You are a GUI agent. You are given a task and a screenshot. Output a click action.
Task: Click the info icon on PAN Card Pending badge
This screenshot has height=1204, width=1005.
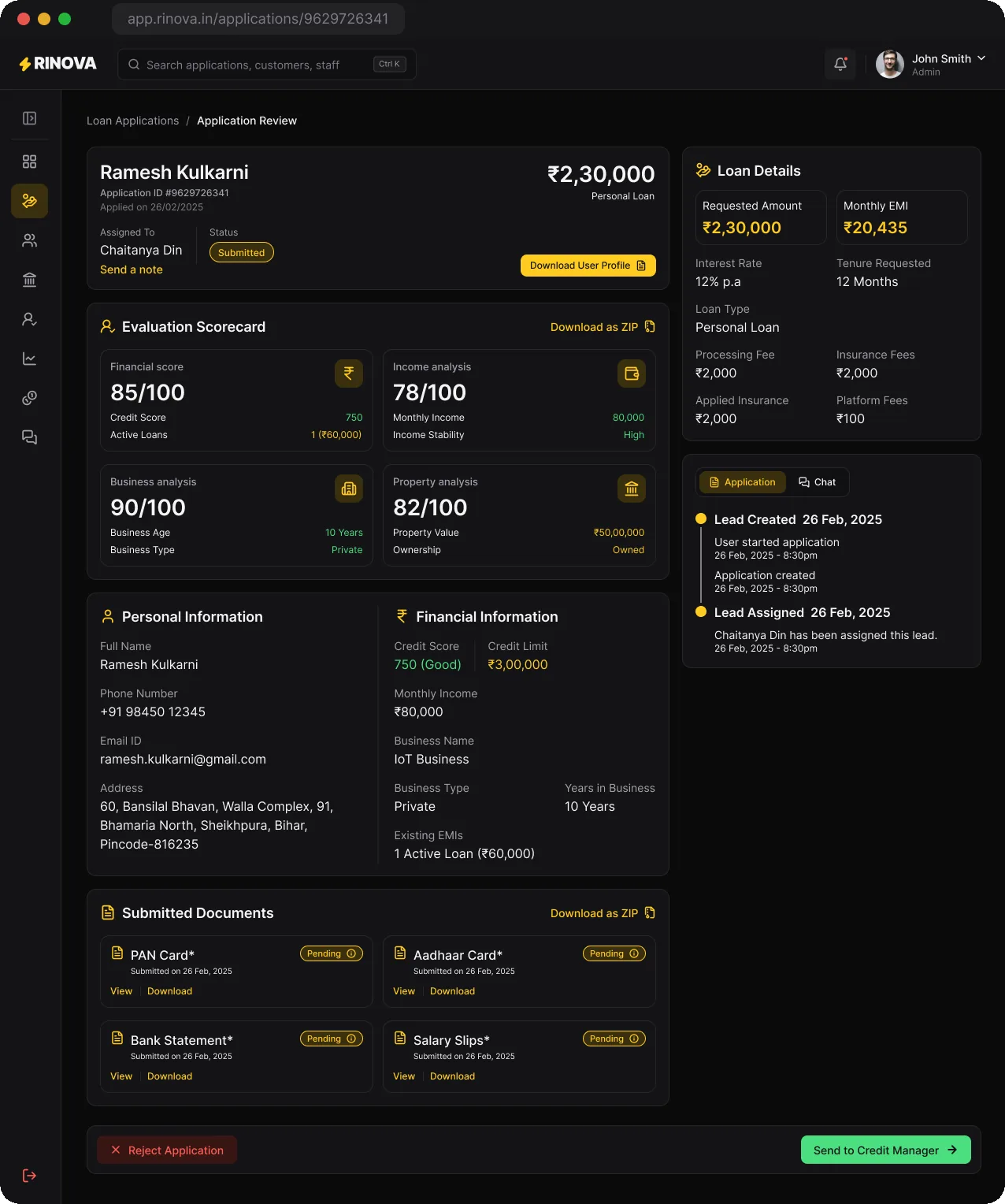pos(351,953)
